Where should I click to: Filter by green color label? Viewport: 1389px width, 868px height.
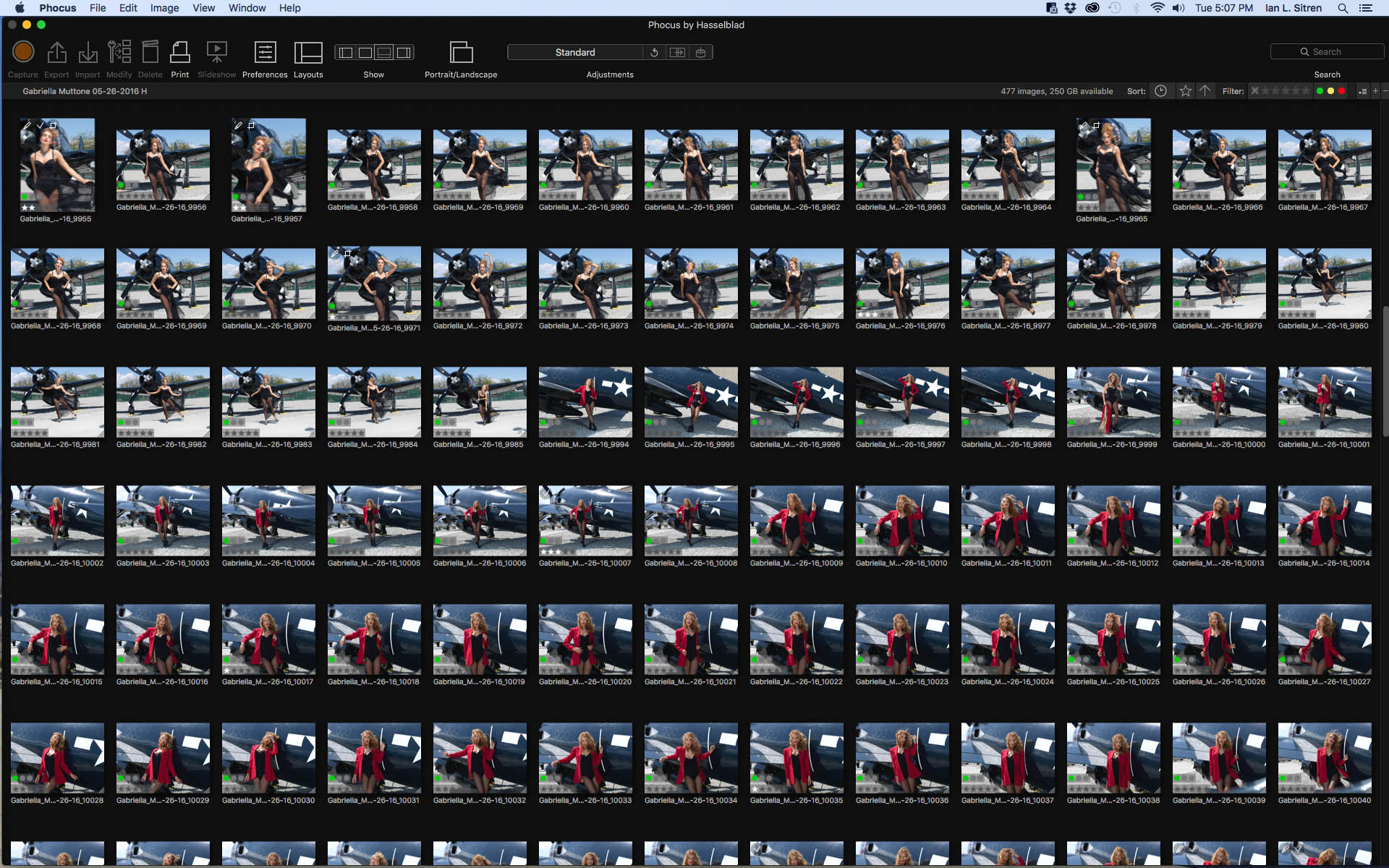[x=1320, y=91]
